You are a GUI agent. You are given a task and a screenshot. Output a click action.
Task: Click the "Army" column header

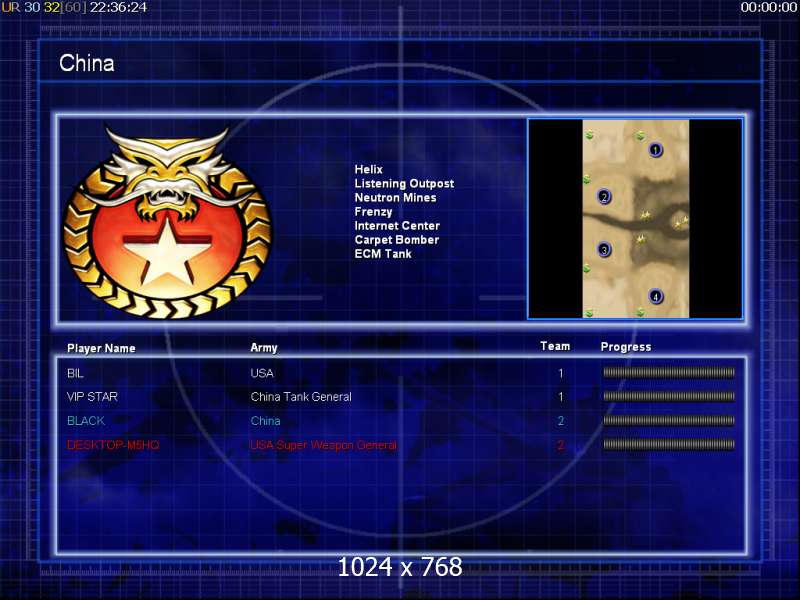pyautogui.click(x=264, y=348)
